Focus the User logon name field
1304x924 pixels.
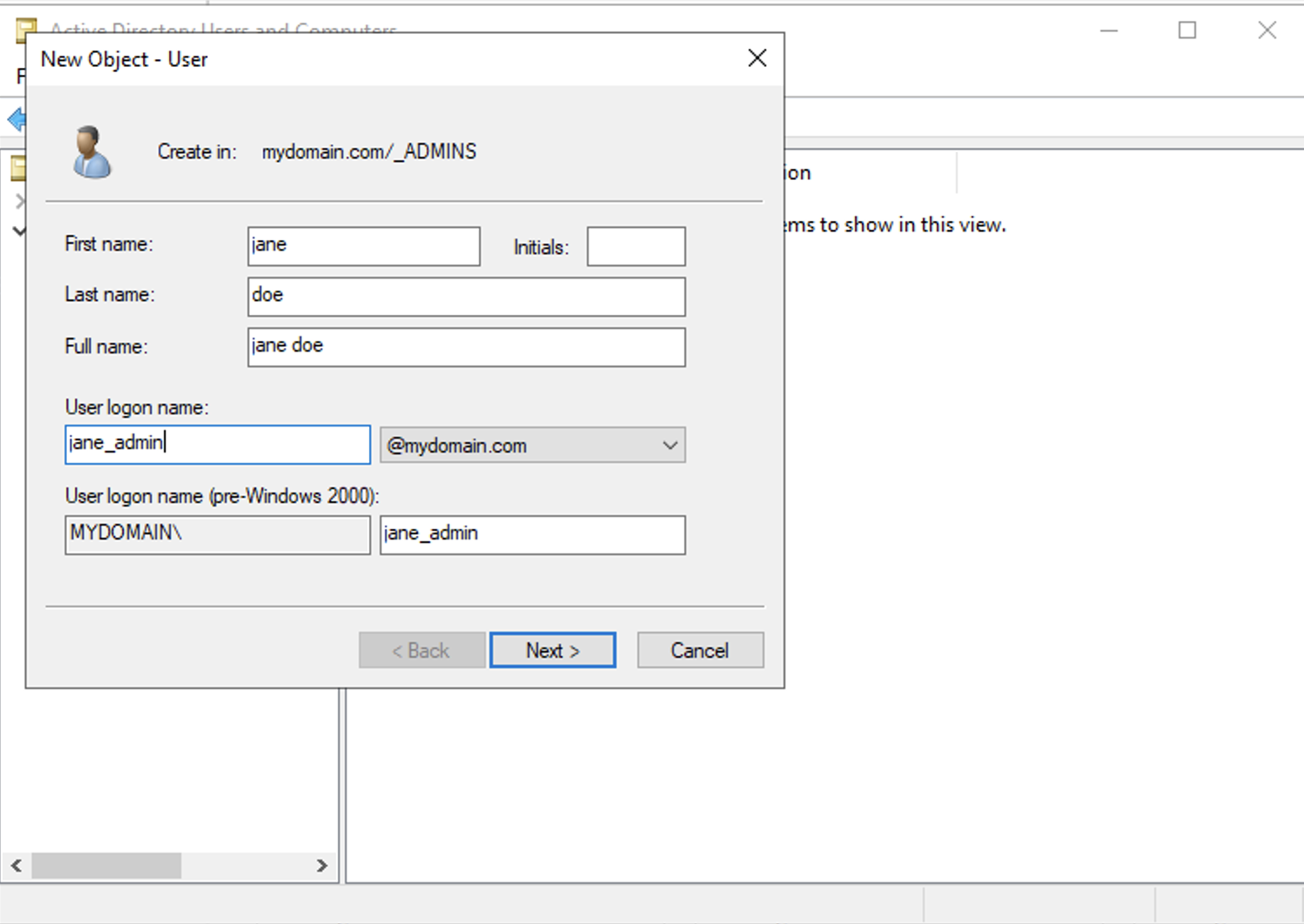click(218, 445)
